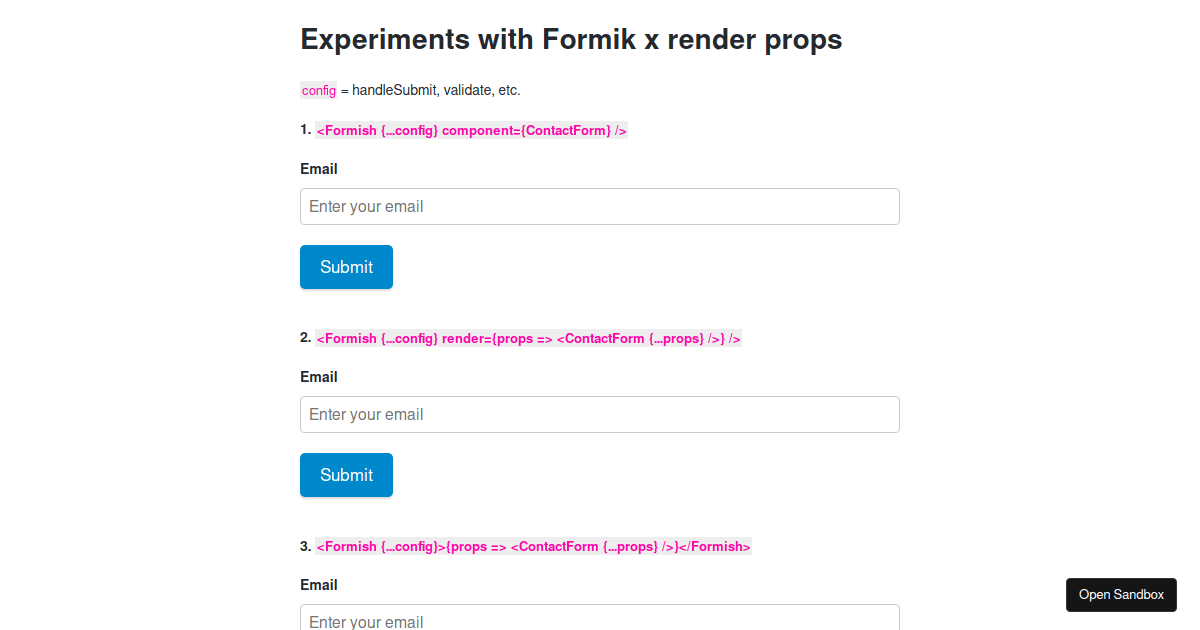Click the list number 1 marker

click(305, 129)
